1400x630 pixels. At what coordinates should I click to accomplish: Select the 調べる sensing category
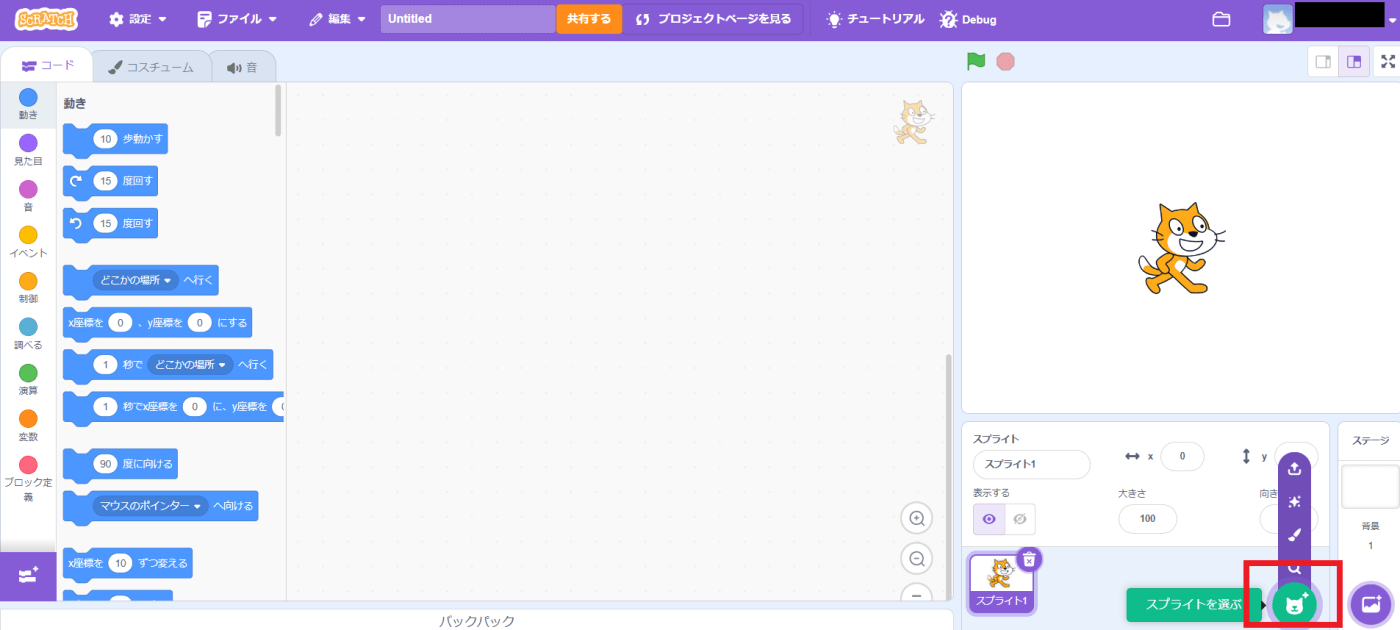pos(28,334)
